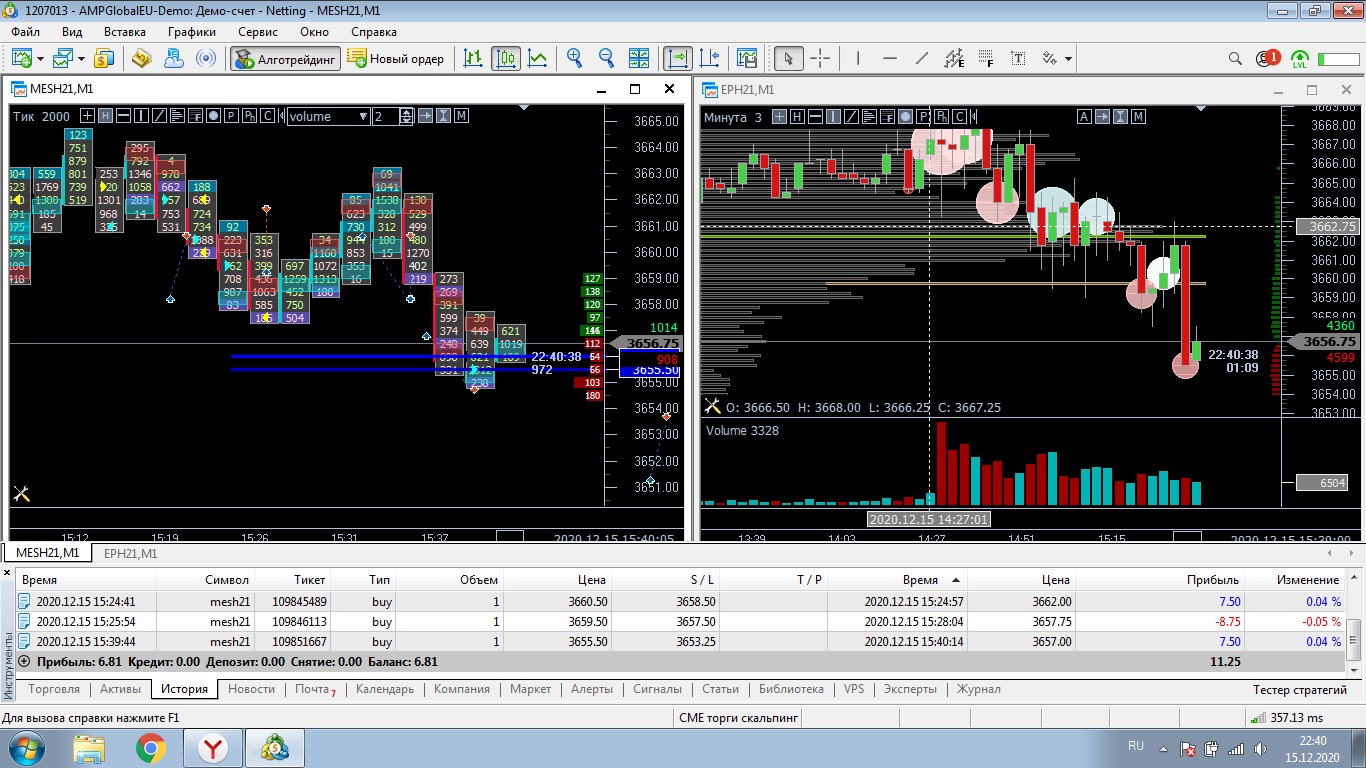The image size is (1366, 768).
Task: Open the new chart toolbar icon
Action: 22,58
